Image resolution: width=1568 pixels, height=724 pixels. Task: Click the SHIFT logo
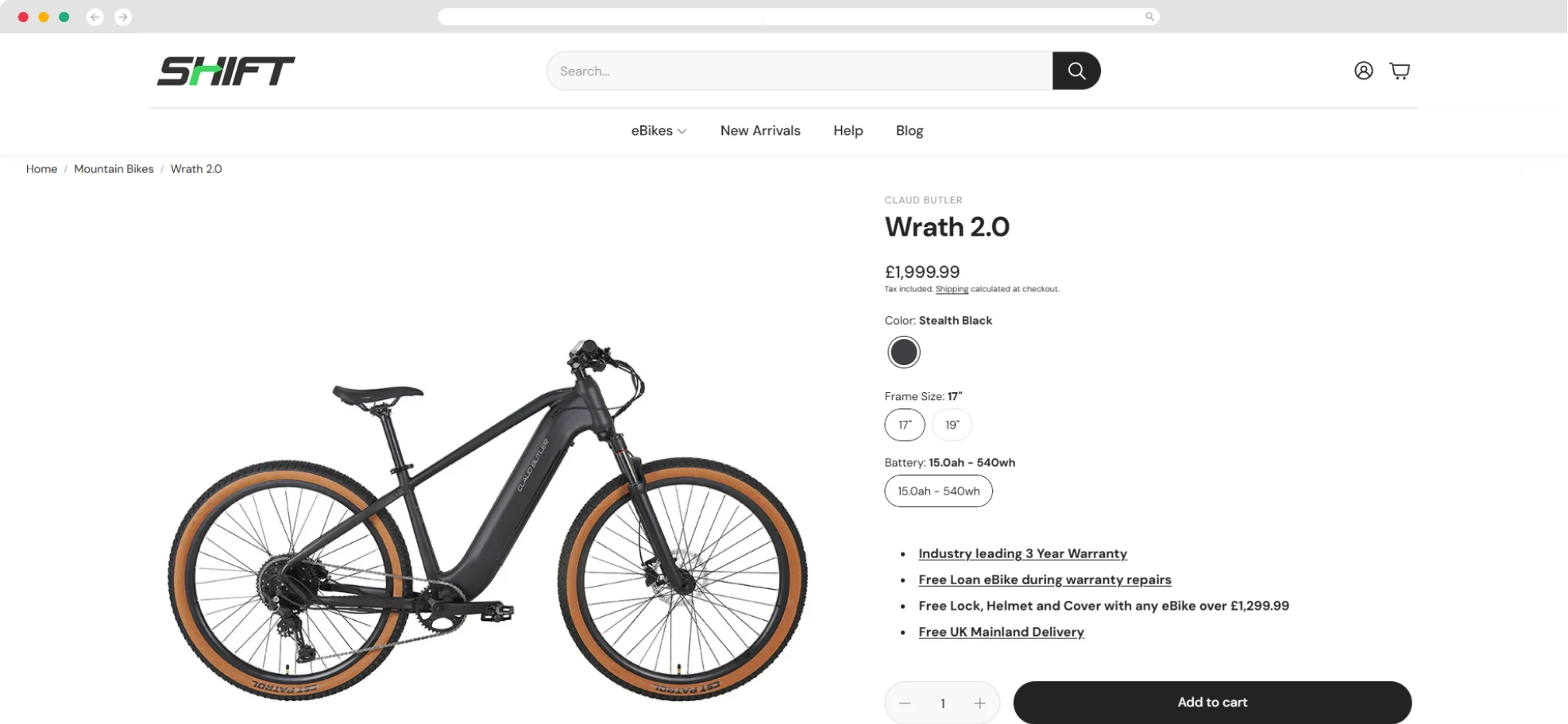(226, 71)
